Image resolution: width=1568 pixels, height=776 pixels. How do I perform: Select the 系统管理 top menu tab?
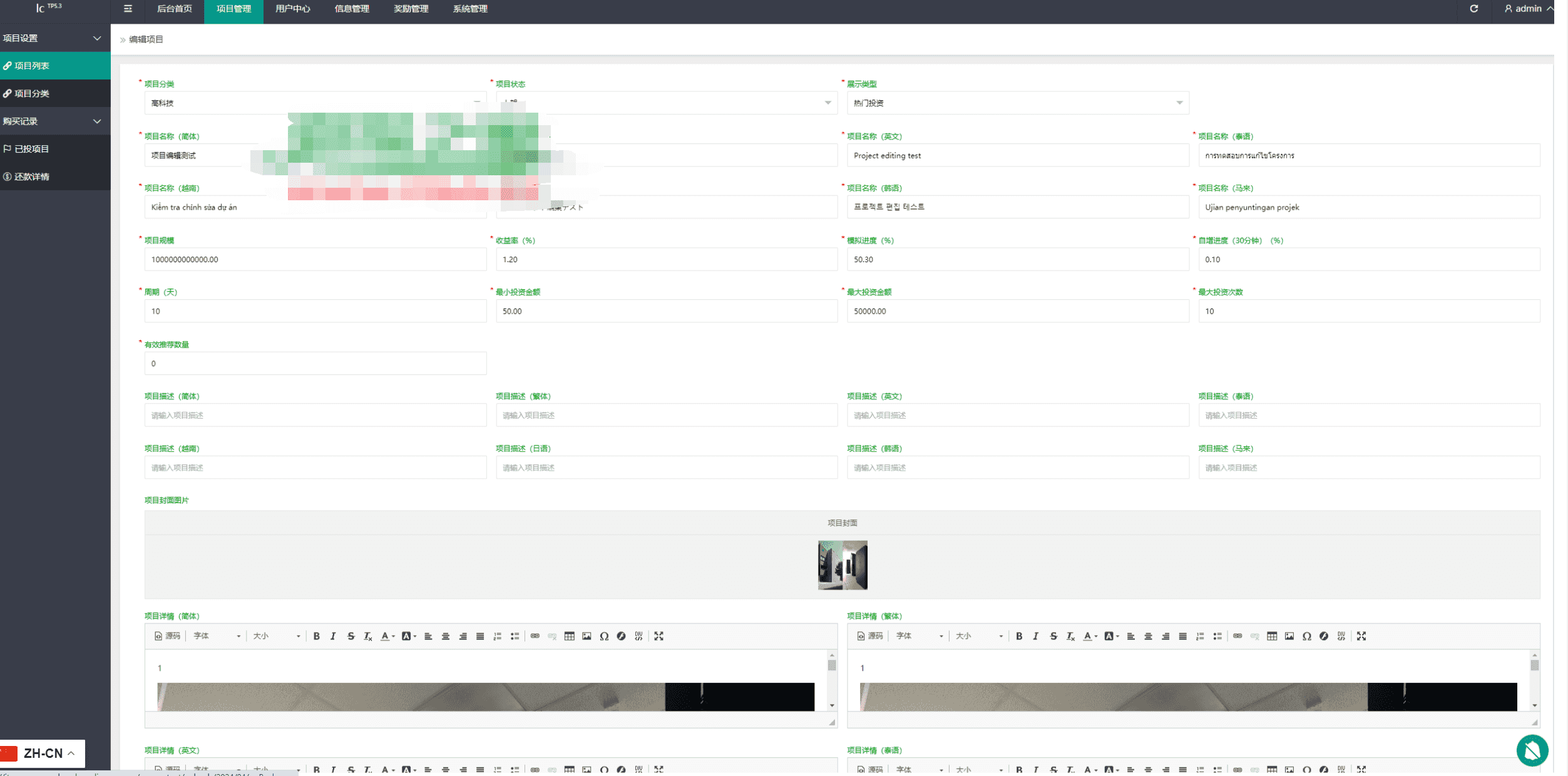point(470,9)
